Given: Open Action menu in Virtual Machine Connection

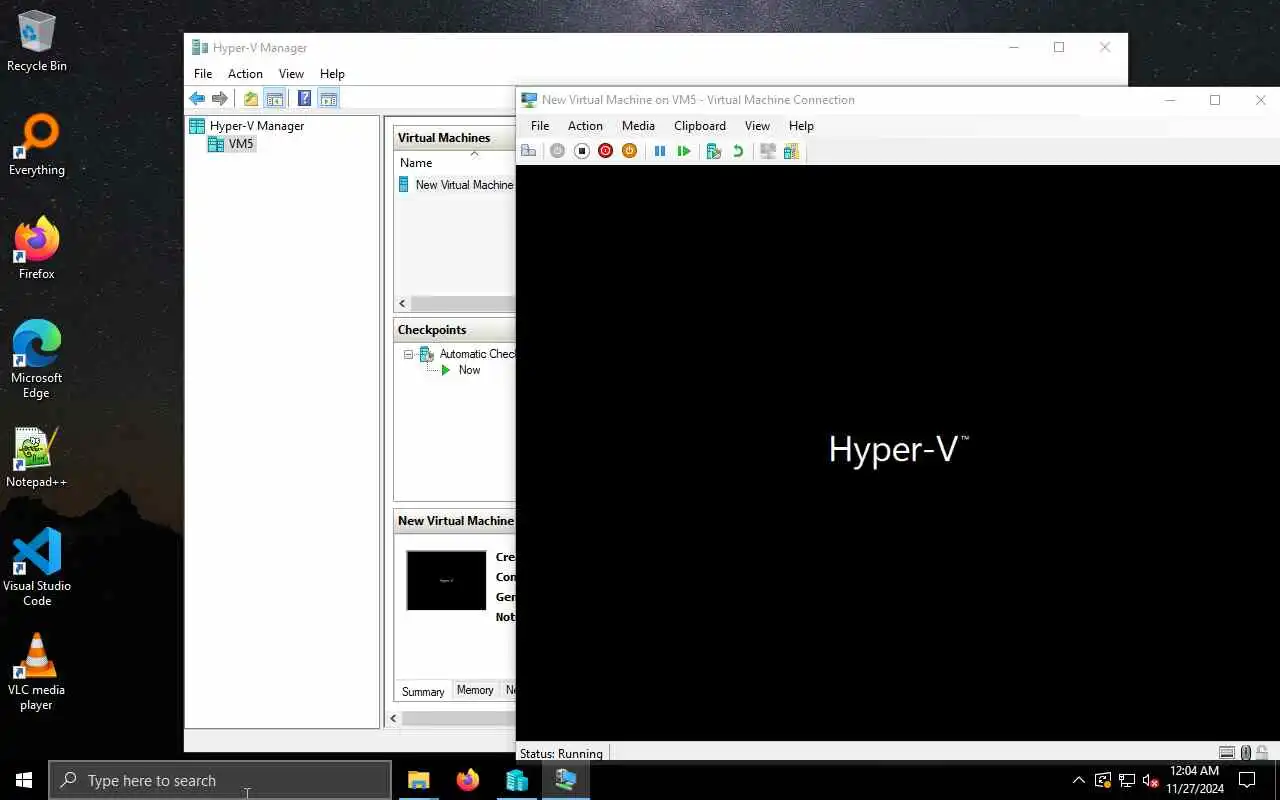Looking at the screenshot, I should 585,126.
